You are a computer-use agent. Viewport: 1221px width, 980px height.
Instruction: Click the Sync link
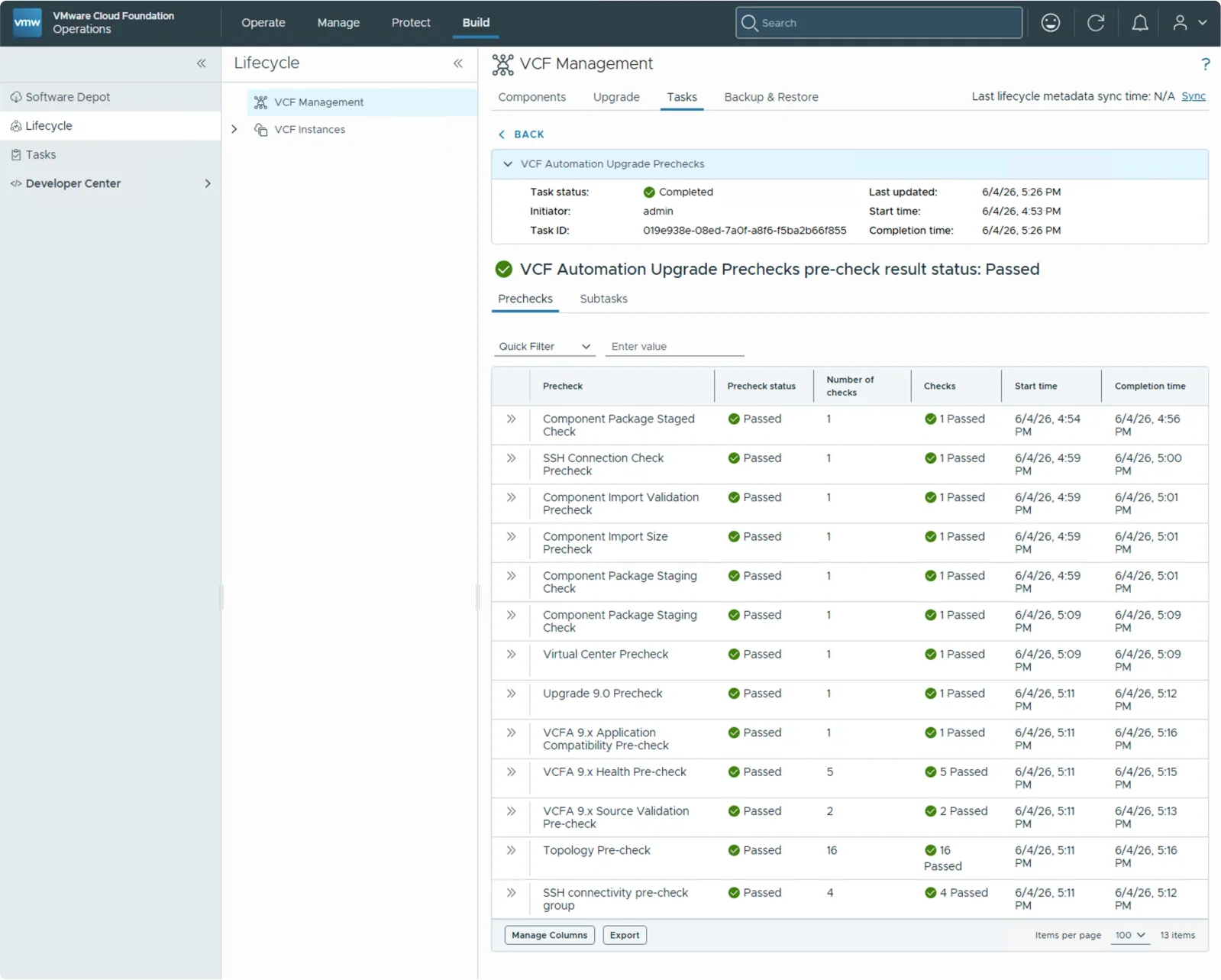(x=1194, y=96)
